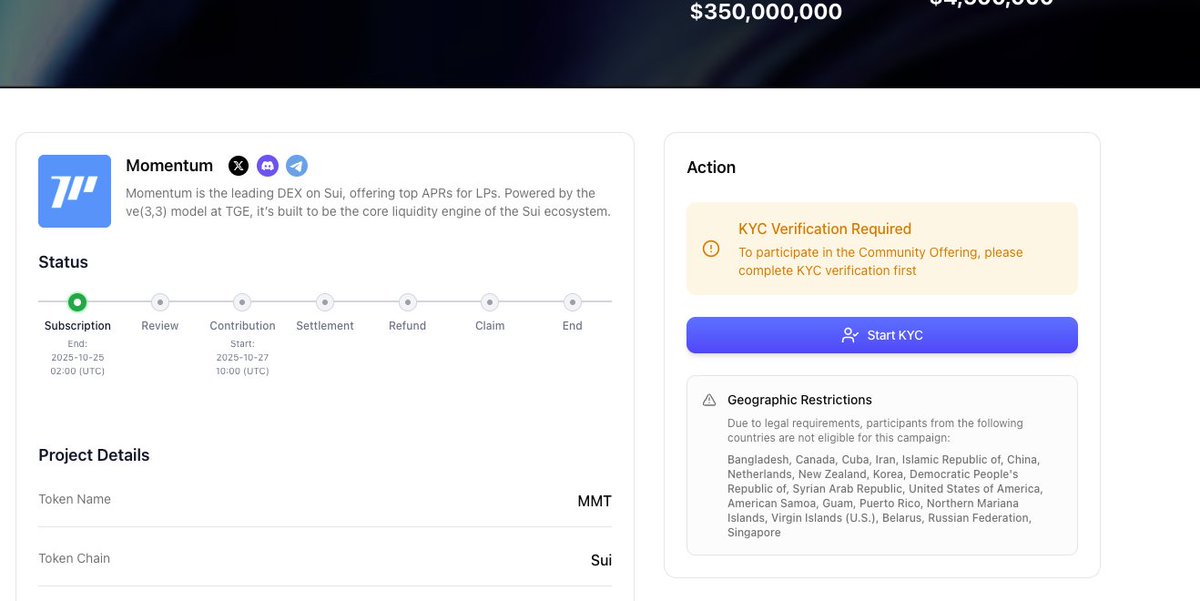The height and width of the screenshot is (601, 1200).
Task: Click the Geographic Restrictions heading
Action: click(799, 400)
